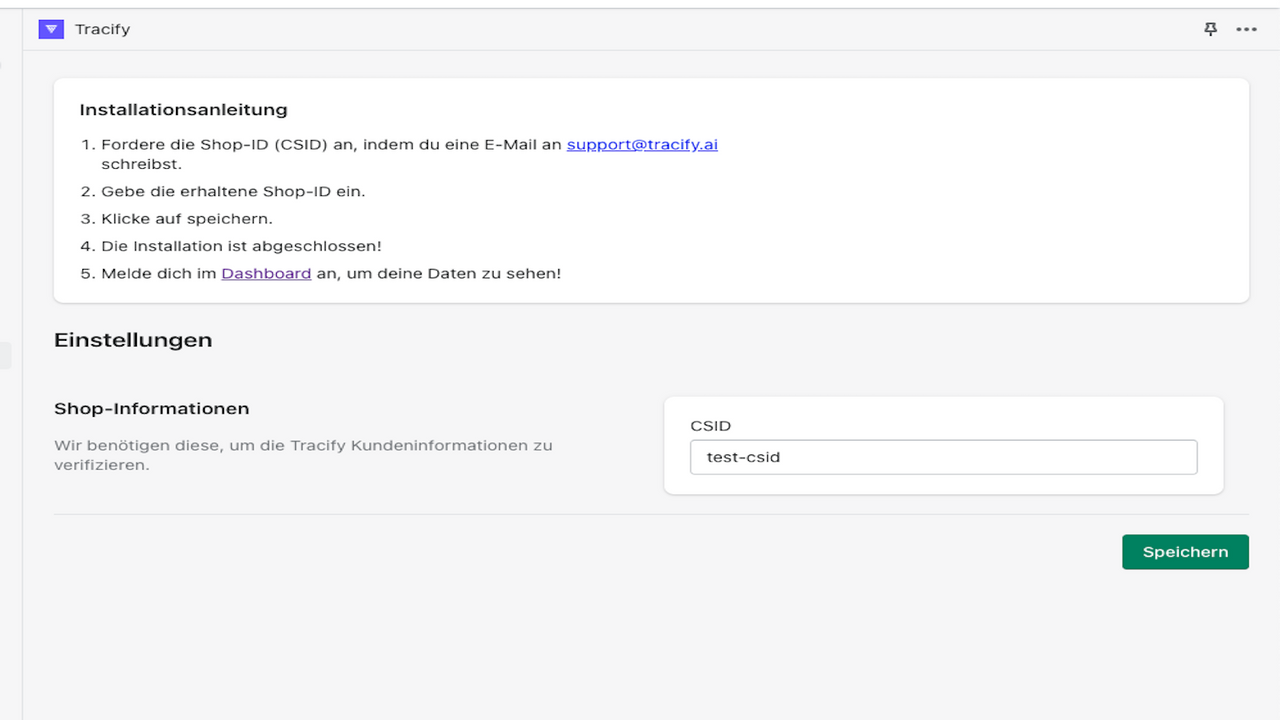
Task: Click step "Gebe die erhaltene Shop-ID ein."
Action: [x=233, y=191]
